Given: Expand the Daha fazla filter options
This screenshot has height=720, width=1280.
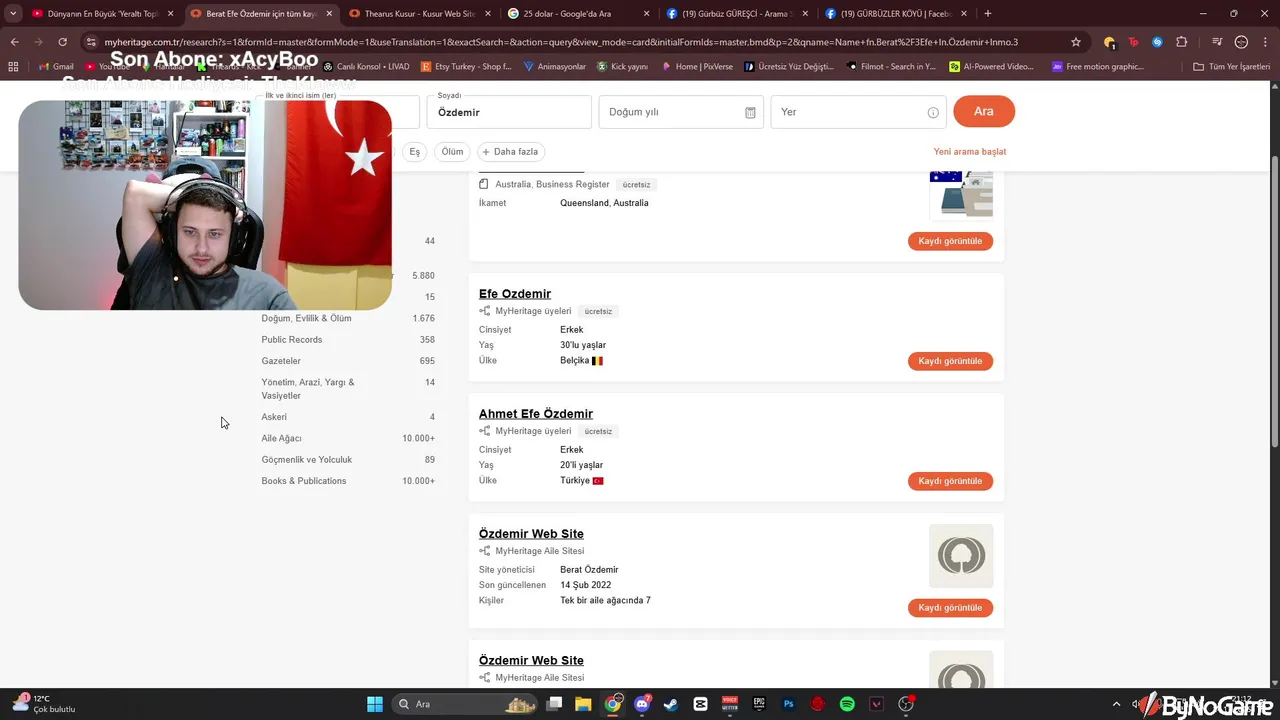Looking at the screenshot, I should (x=510, y=152).
